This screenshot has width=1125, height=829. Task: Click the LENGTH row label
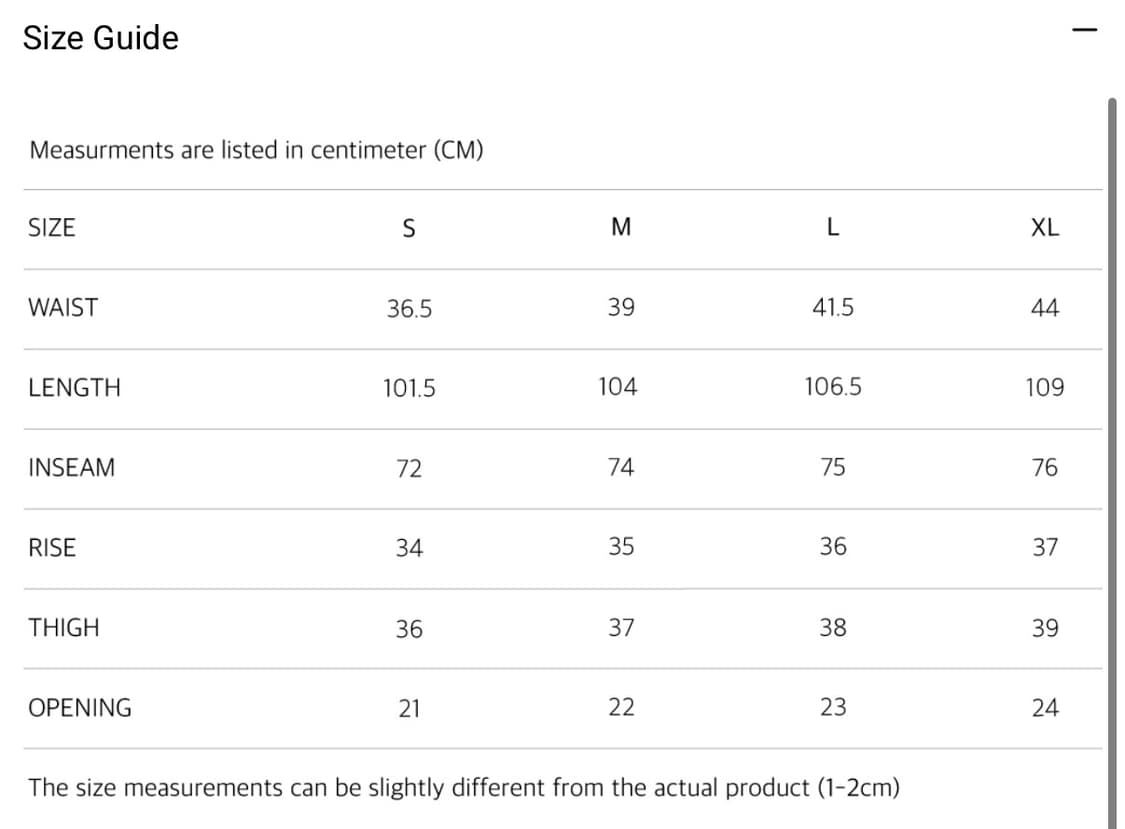click(x=75, y=388)
